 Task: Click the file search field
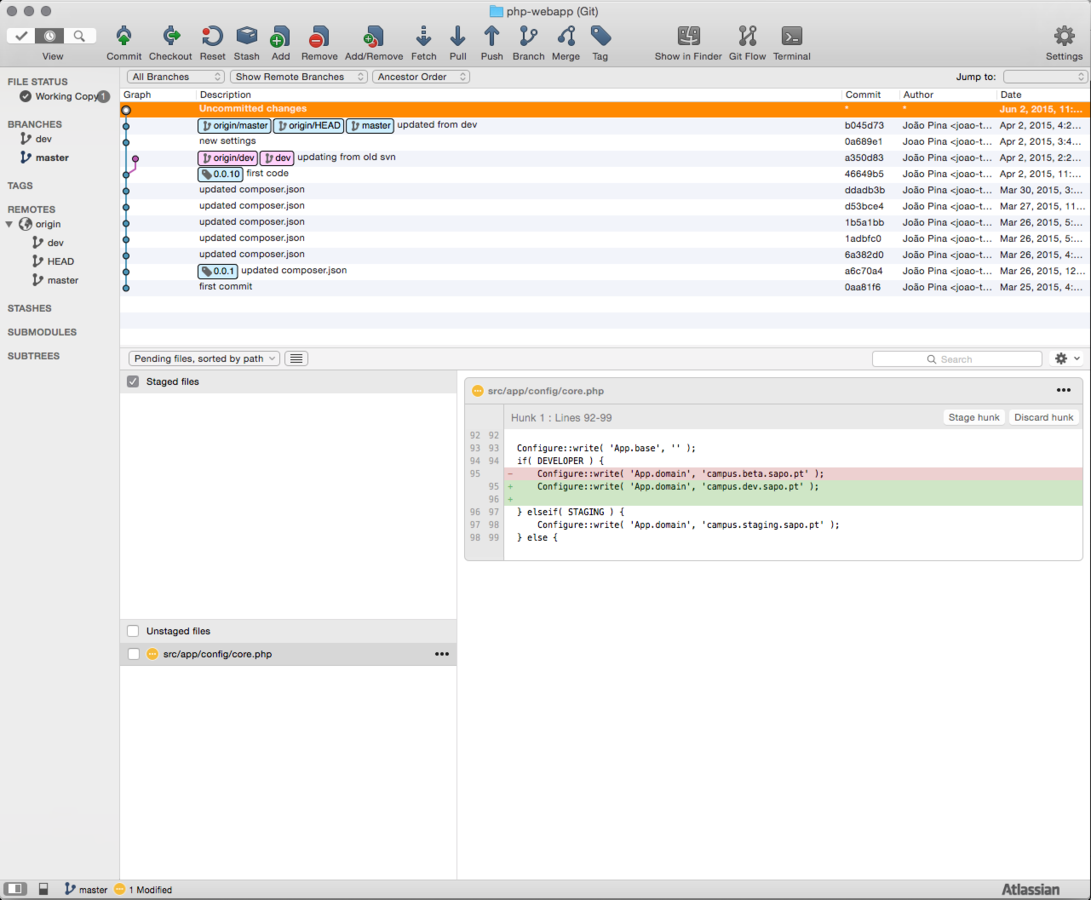click(x=957, y=359)
